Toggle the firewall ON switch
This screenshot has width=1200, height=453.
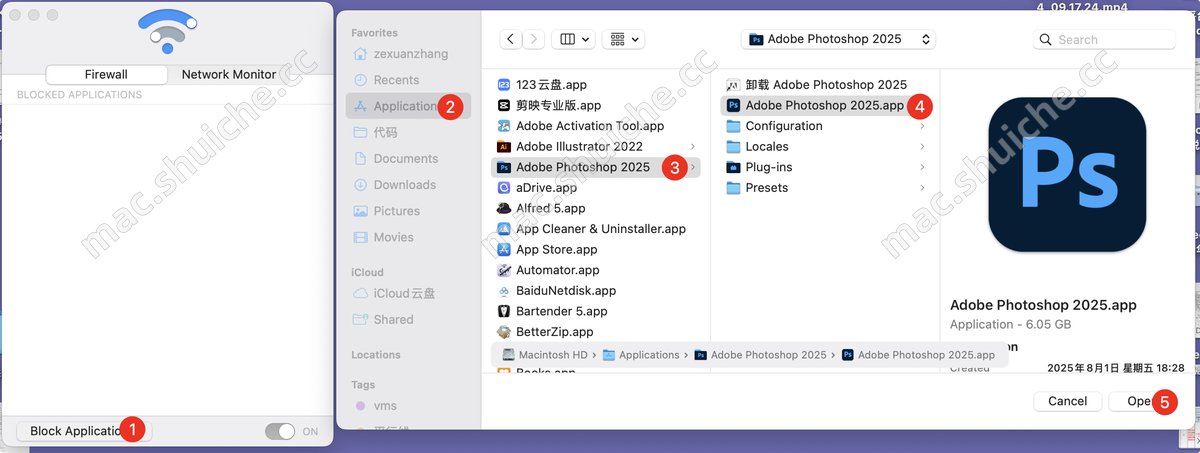pos(280,431)
